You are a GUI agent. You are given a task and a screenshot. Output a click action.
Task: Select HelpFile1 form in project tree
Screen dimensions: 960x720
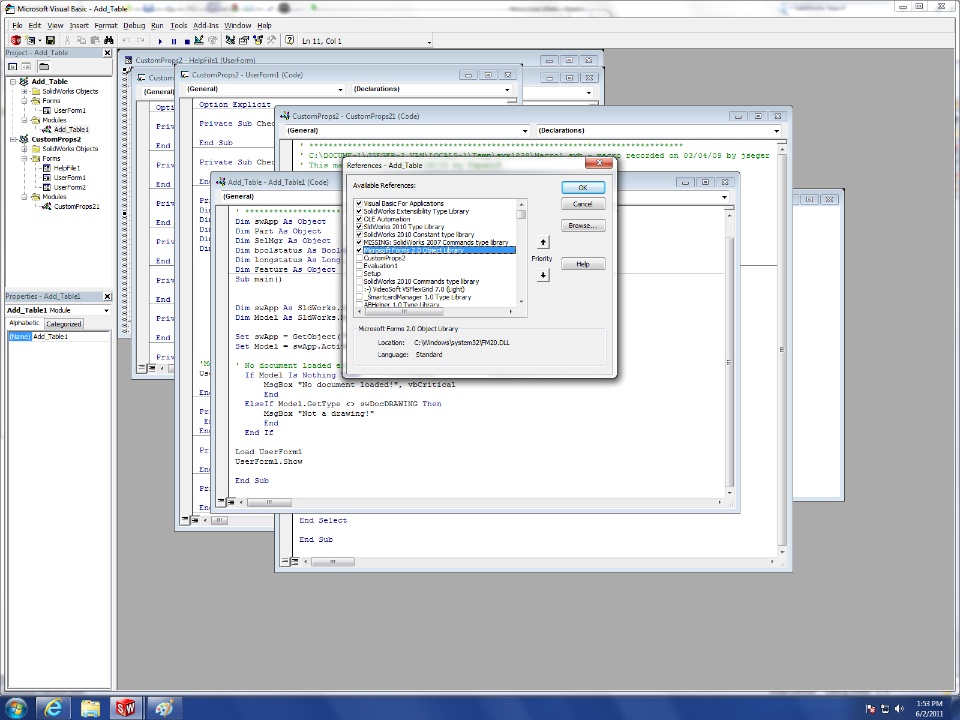[66, 168]
